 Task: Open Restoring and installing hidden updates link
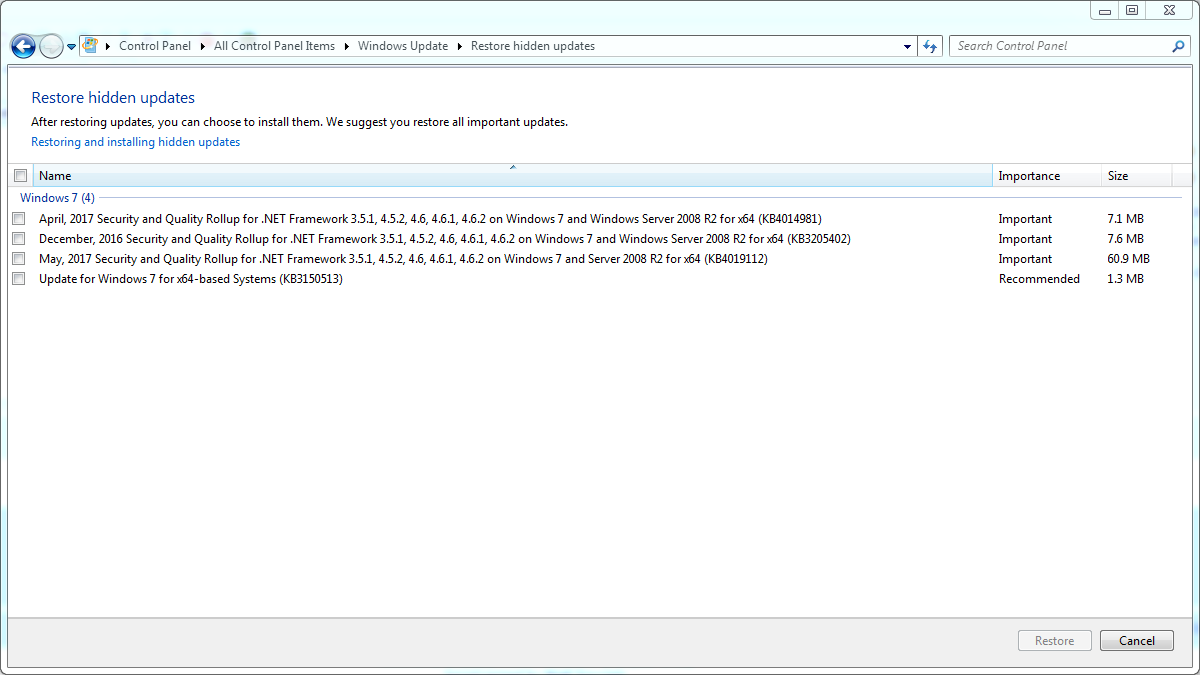pyautogui.click(x=136, y=142)
